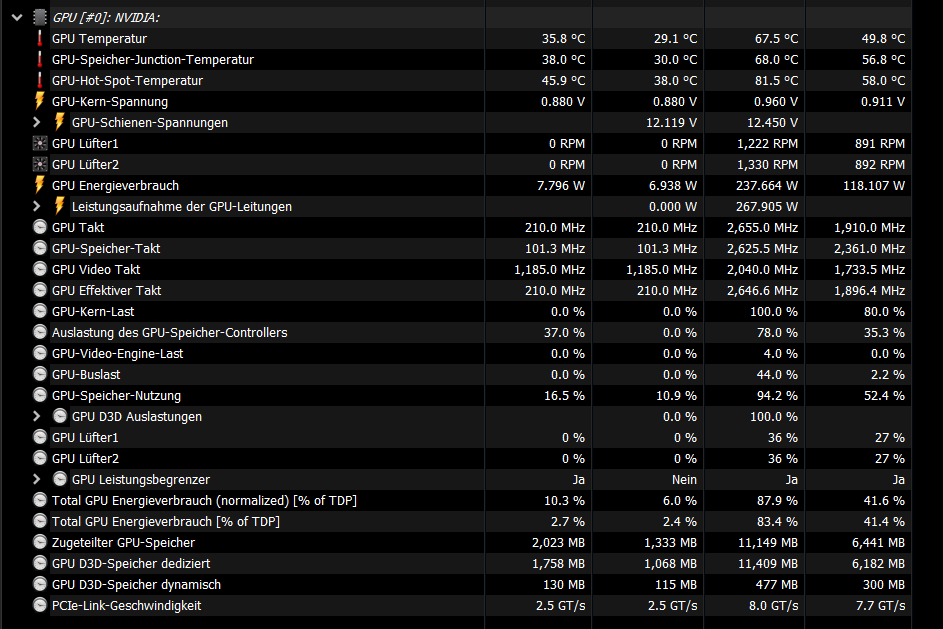Screen dimensions: 943x629
Task: Click lightning icon of GPU Energieverbrauch
Action: click(40, 185)
